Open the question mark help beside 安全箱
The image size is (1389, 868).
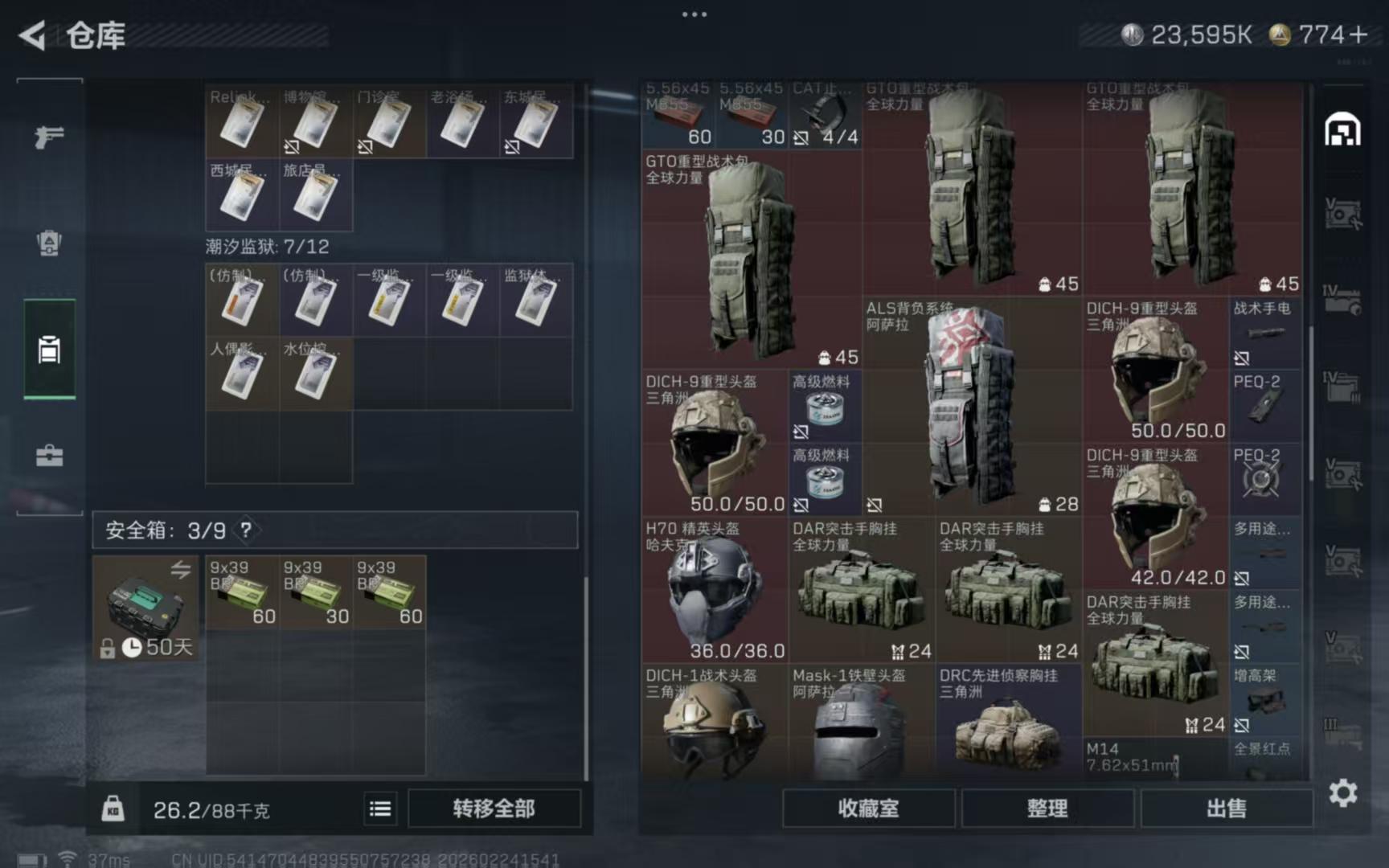point(246,530)
